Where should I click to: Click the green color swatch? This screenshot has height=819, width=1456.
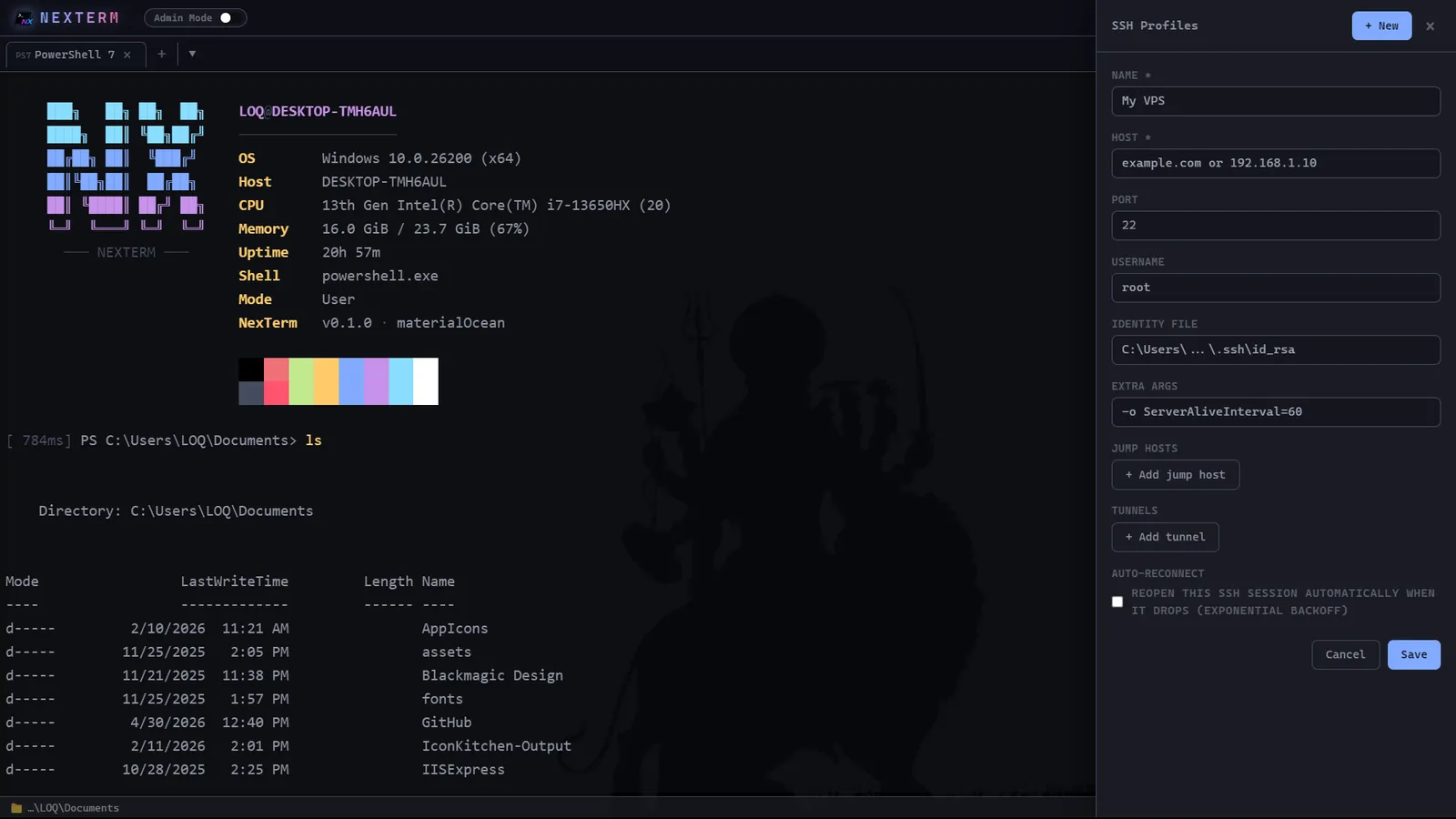point(301,381)
